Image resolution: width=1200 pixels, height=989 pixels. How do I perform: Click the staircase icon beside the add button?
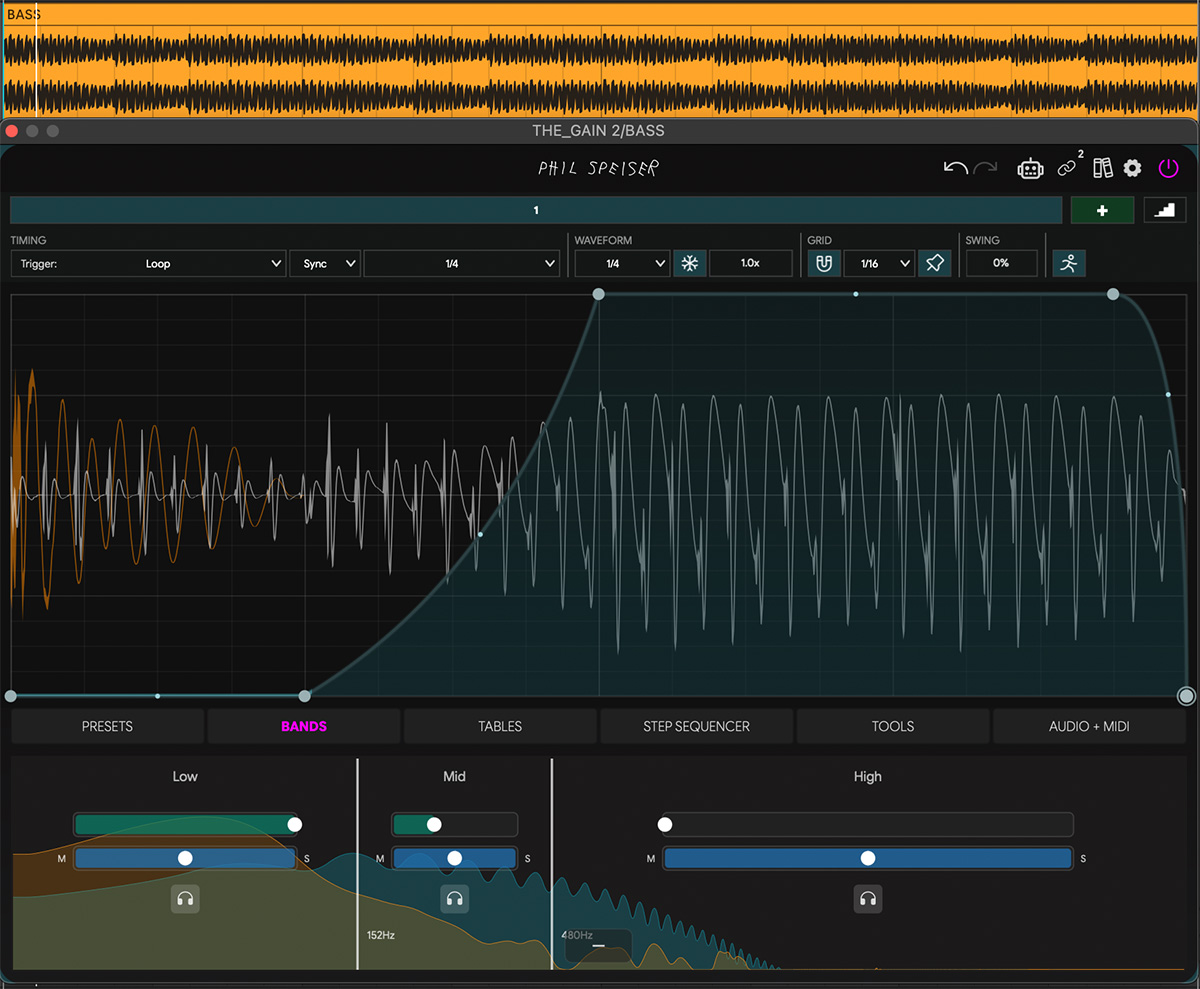pyautogui.click(x=1165, y=210)
